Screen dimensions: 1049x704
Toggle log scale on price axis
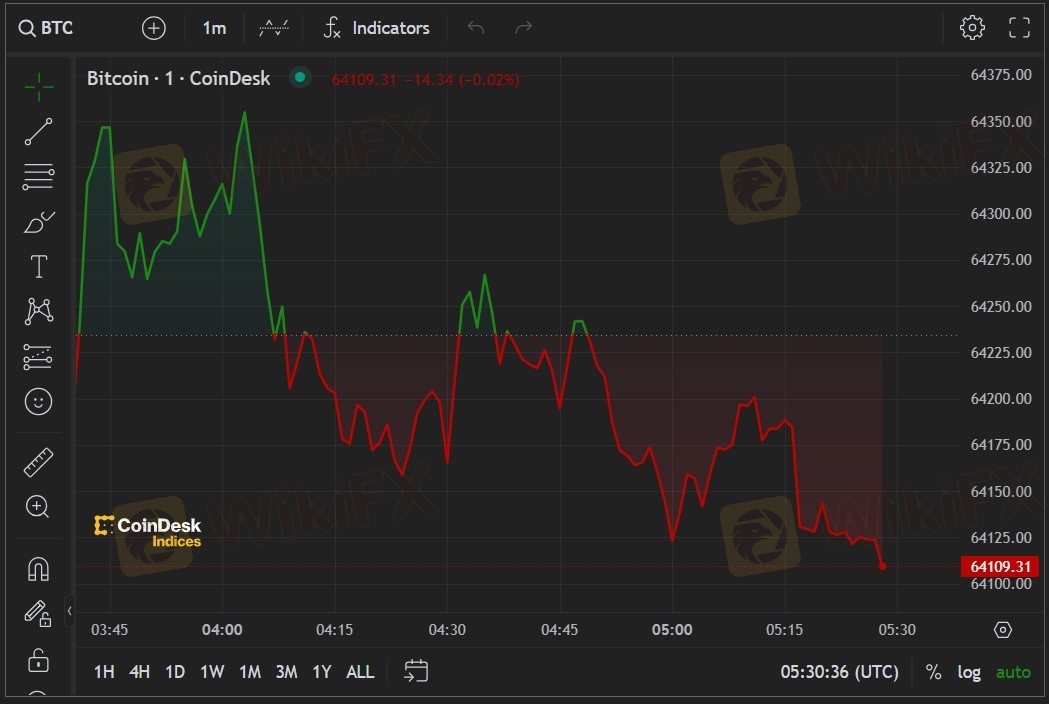point(969,672)
